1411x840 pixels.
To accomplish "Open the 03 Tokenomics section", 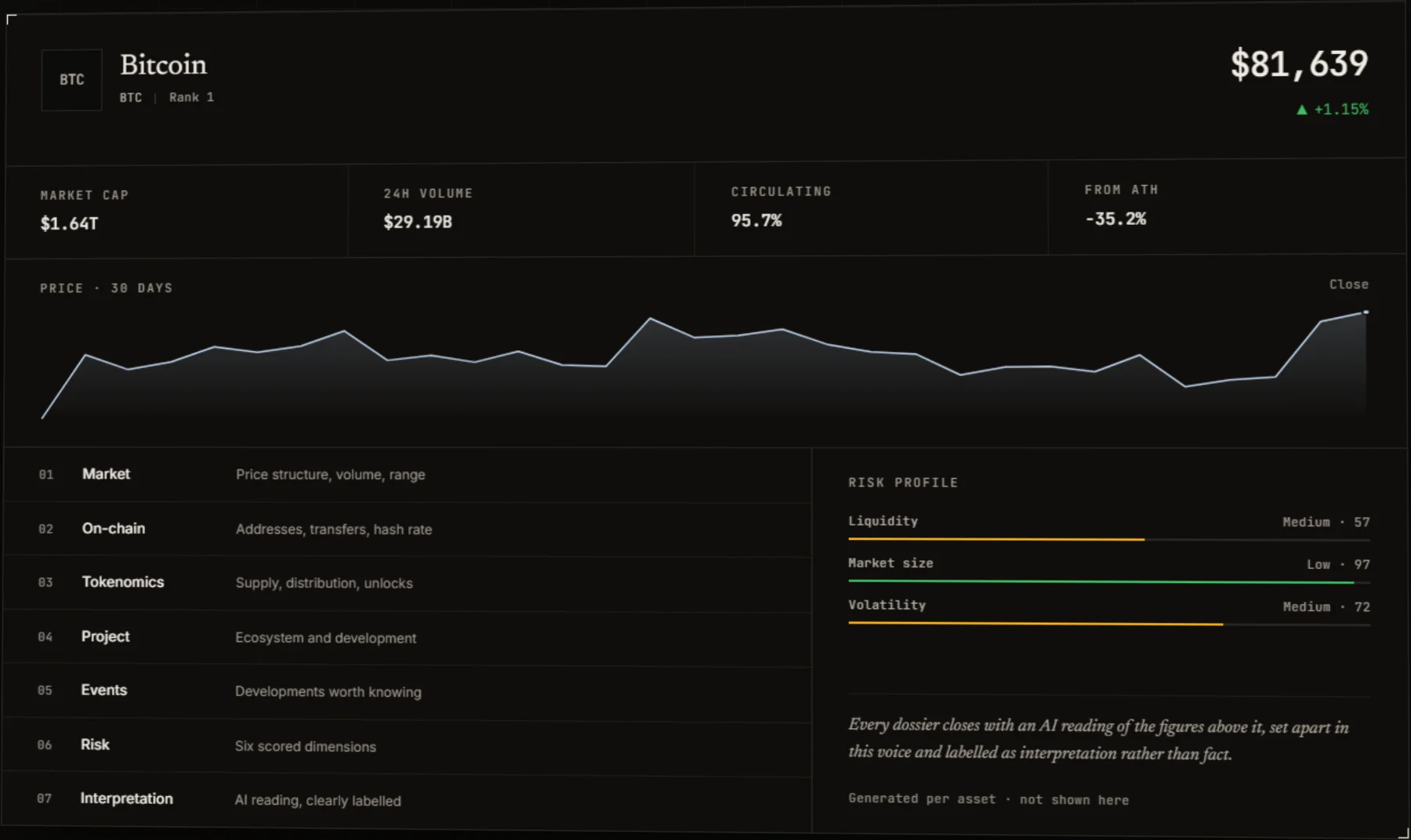I will coord(408,583).
